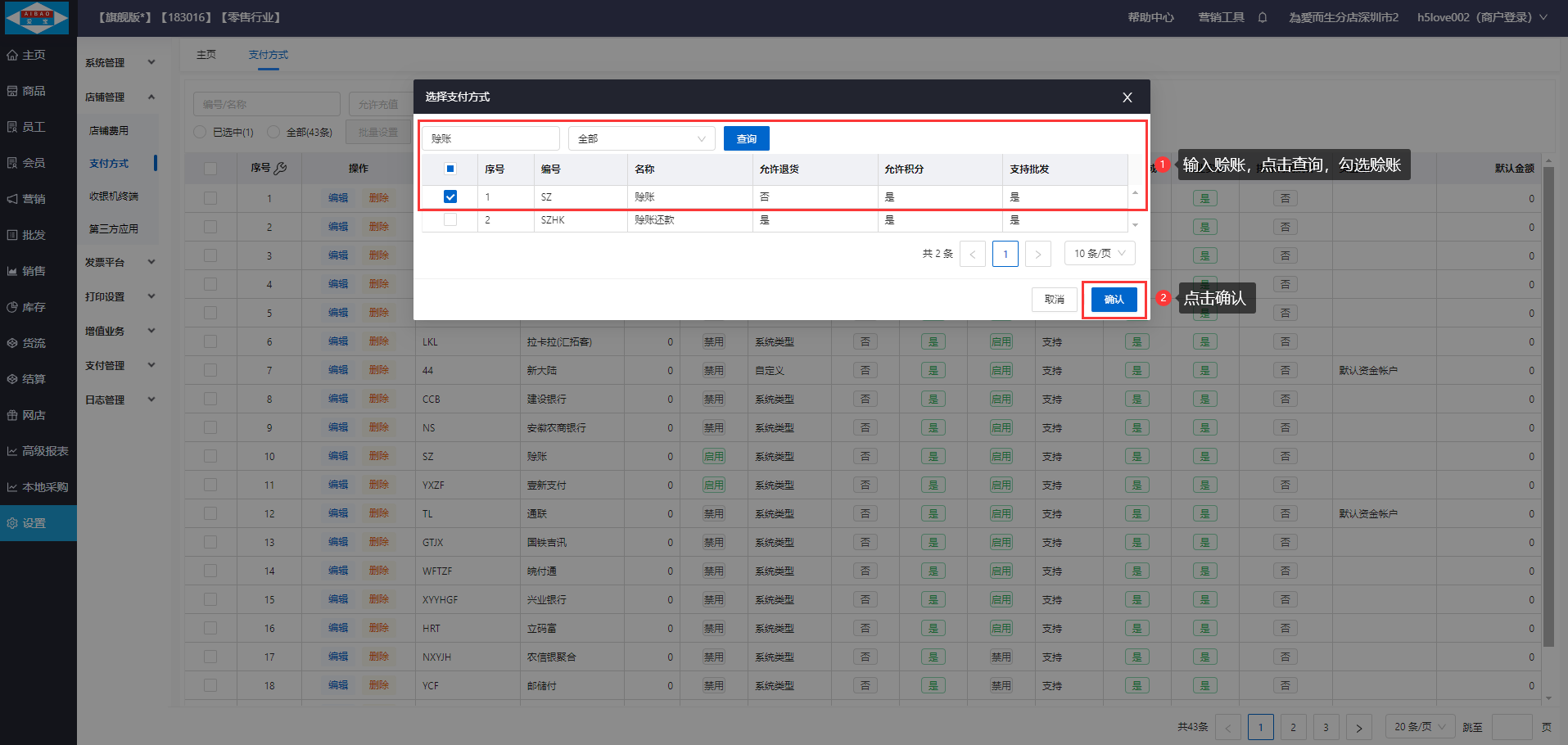Viewport: 1568px width, 745px height.
Task: Uncheck the 赊账 SZ row checkbox
Action: (450, 196)
